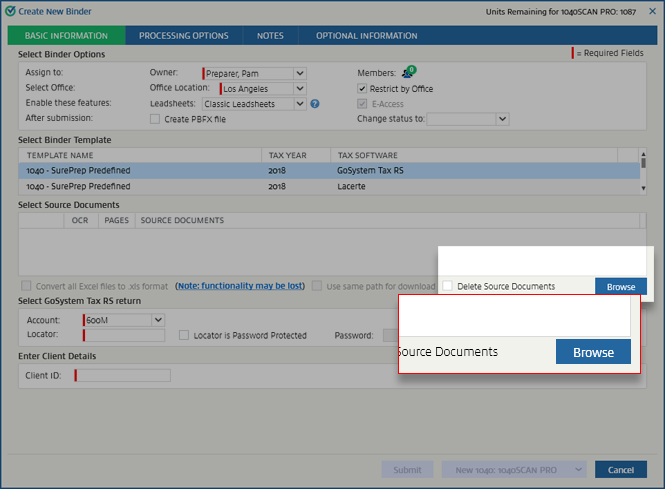The width and height of the screenshot is (665, 489).
Task: Go to the Optional Information tab
Action: [366, 36]
